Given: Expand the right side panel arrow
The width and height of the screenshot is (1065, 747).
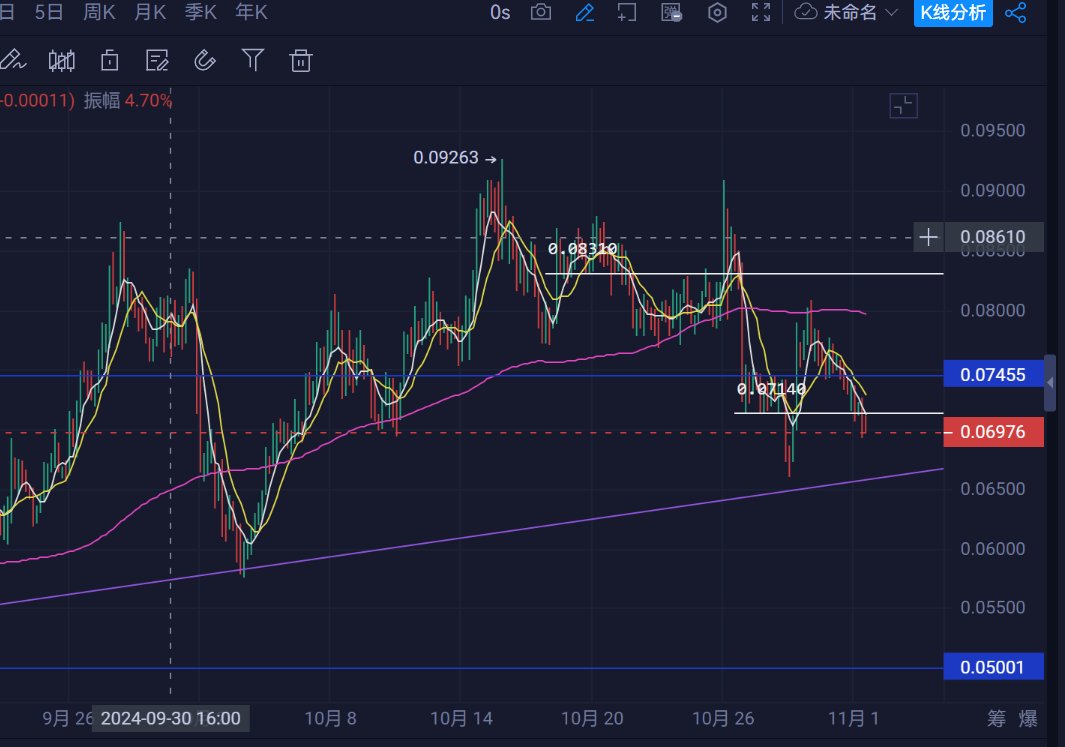Looking at the screenshot, I should (1051, 383).
